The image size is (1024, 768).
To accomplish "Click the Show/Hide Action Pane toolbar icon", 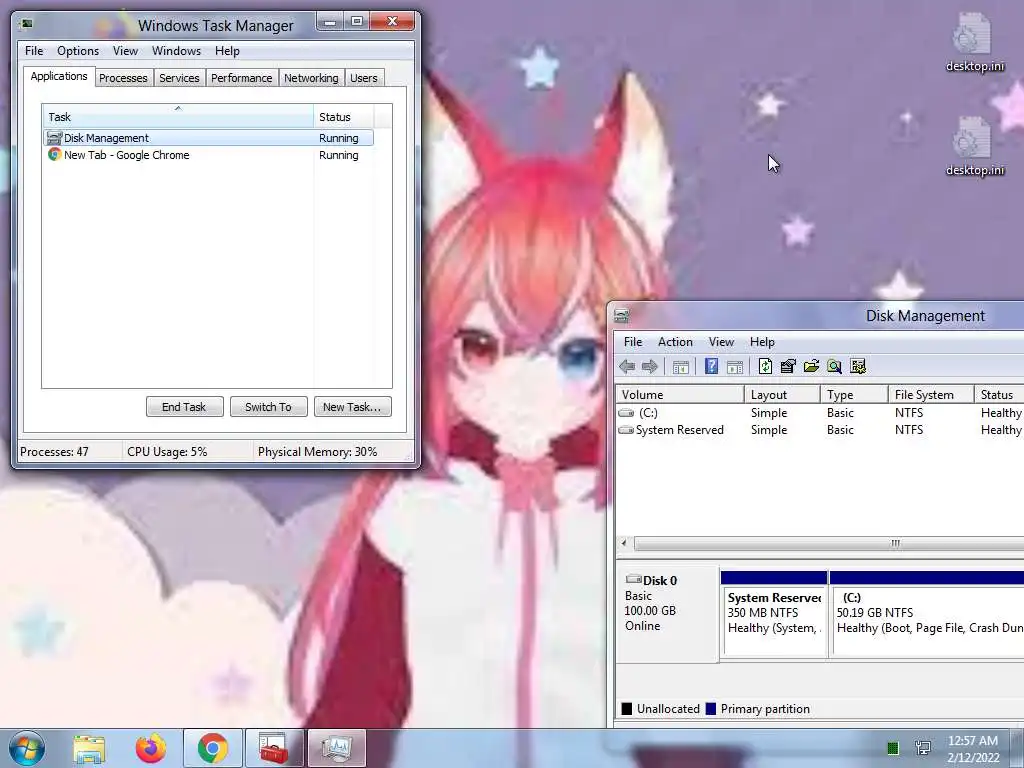I will [x=735, y=367].
